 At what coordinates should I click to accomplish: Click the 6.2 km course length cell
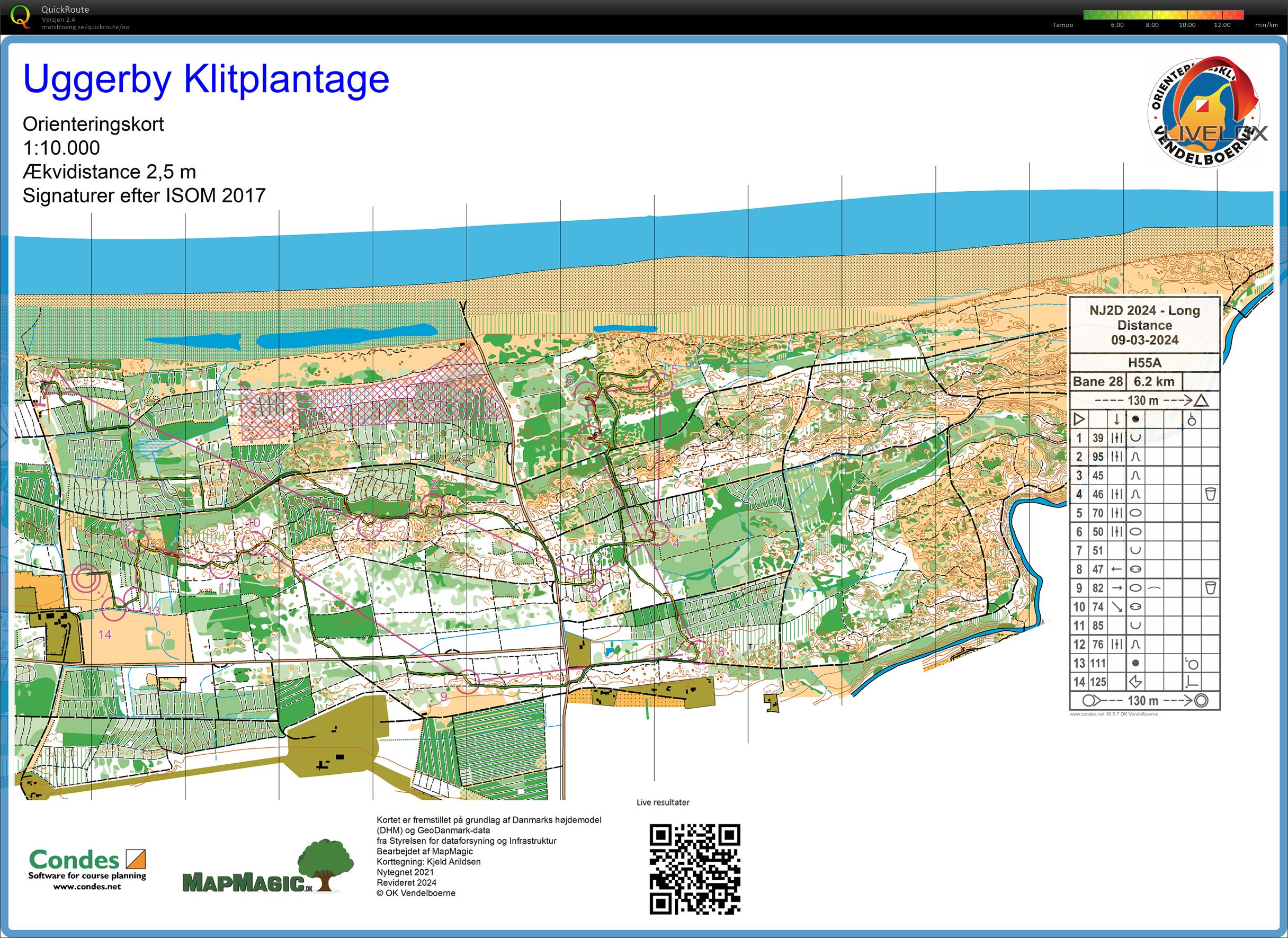pos(1155,381)
